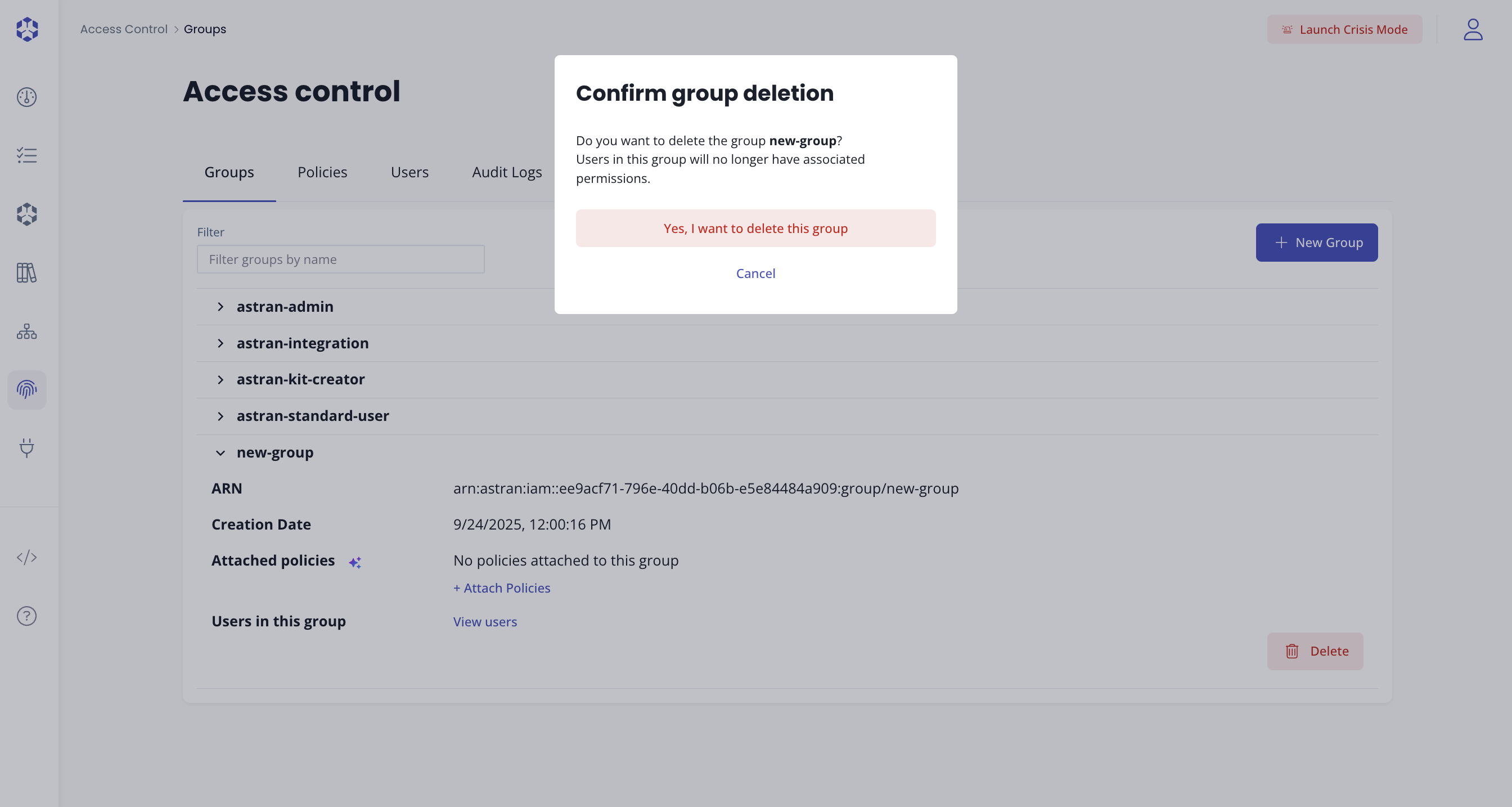Select the organization hierarchy sidebar icon

pos(26,331)
